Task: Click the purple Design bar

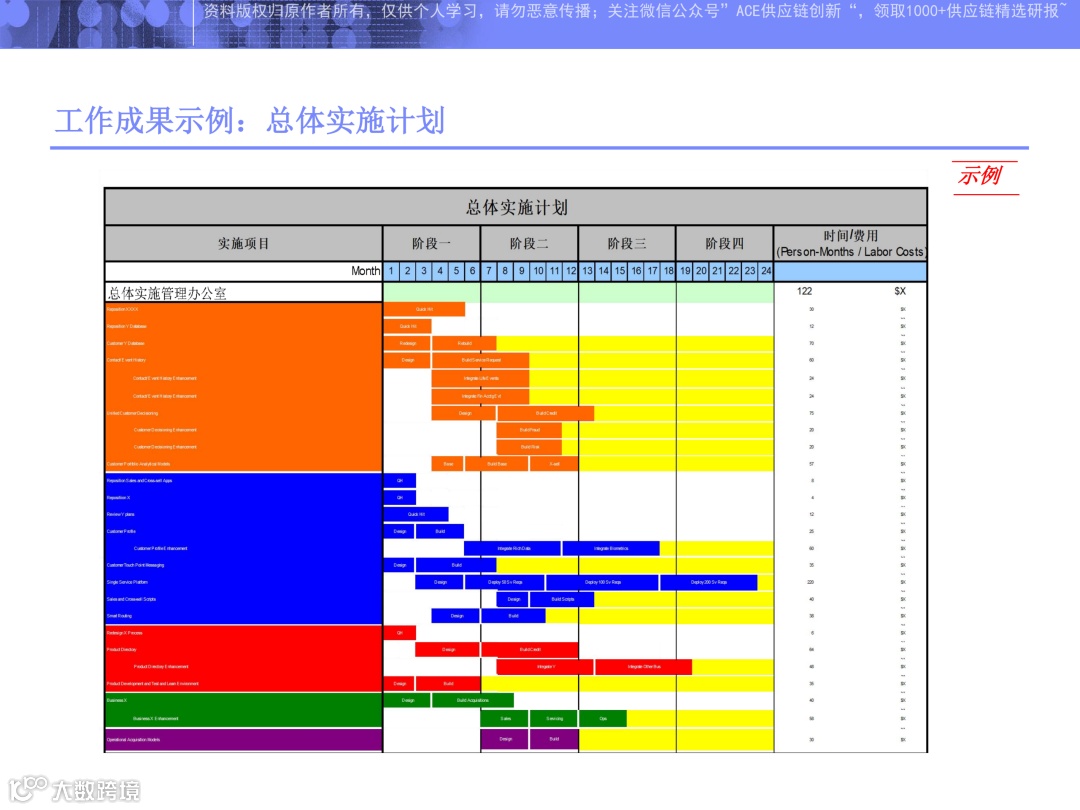Action: tap(505, 739)
